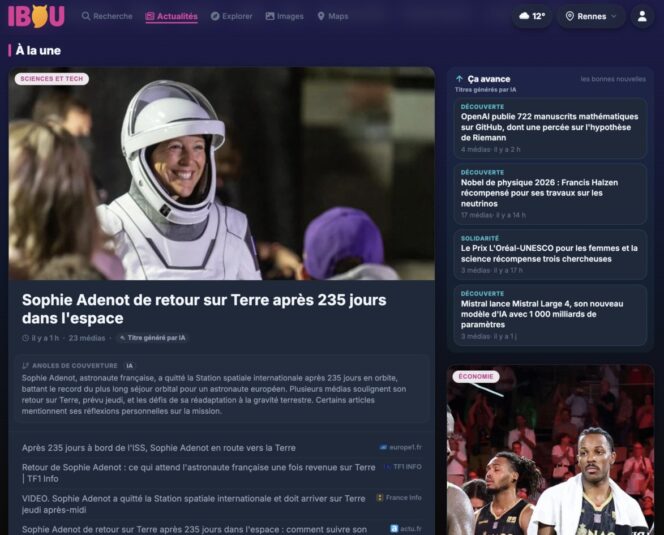
Task: Click the actu.fr source icon
Action: pyautogui.click(x=394, y=529)
